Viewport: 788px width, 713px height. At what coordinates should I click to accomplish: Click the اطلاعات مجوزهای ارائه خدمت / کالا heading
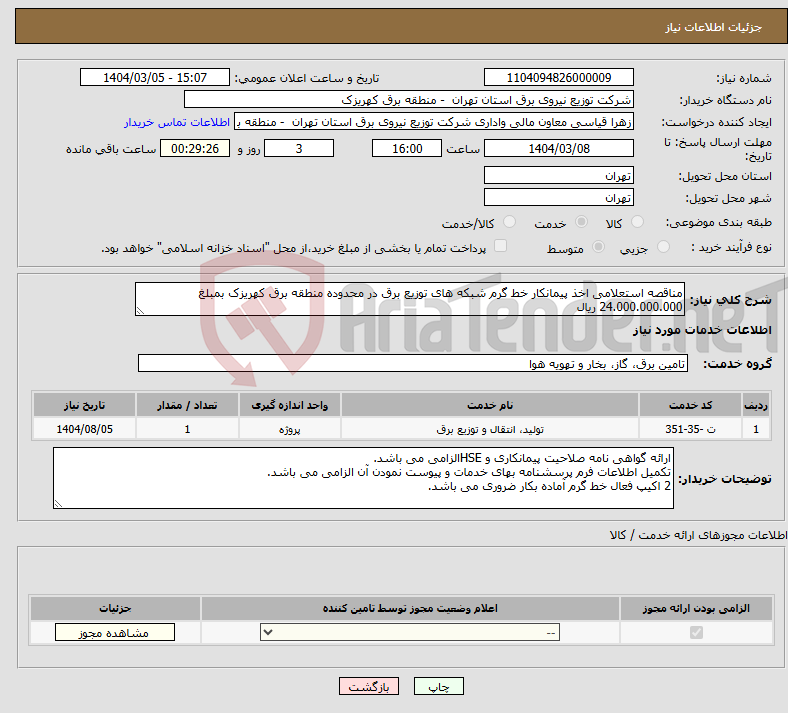coord(698,535)
